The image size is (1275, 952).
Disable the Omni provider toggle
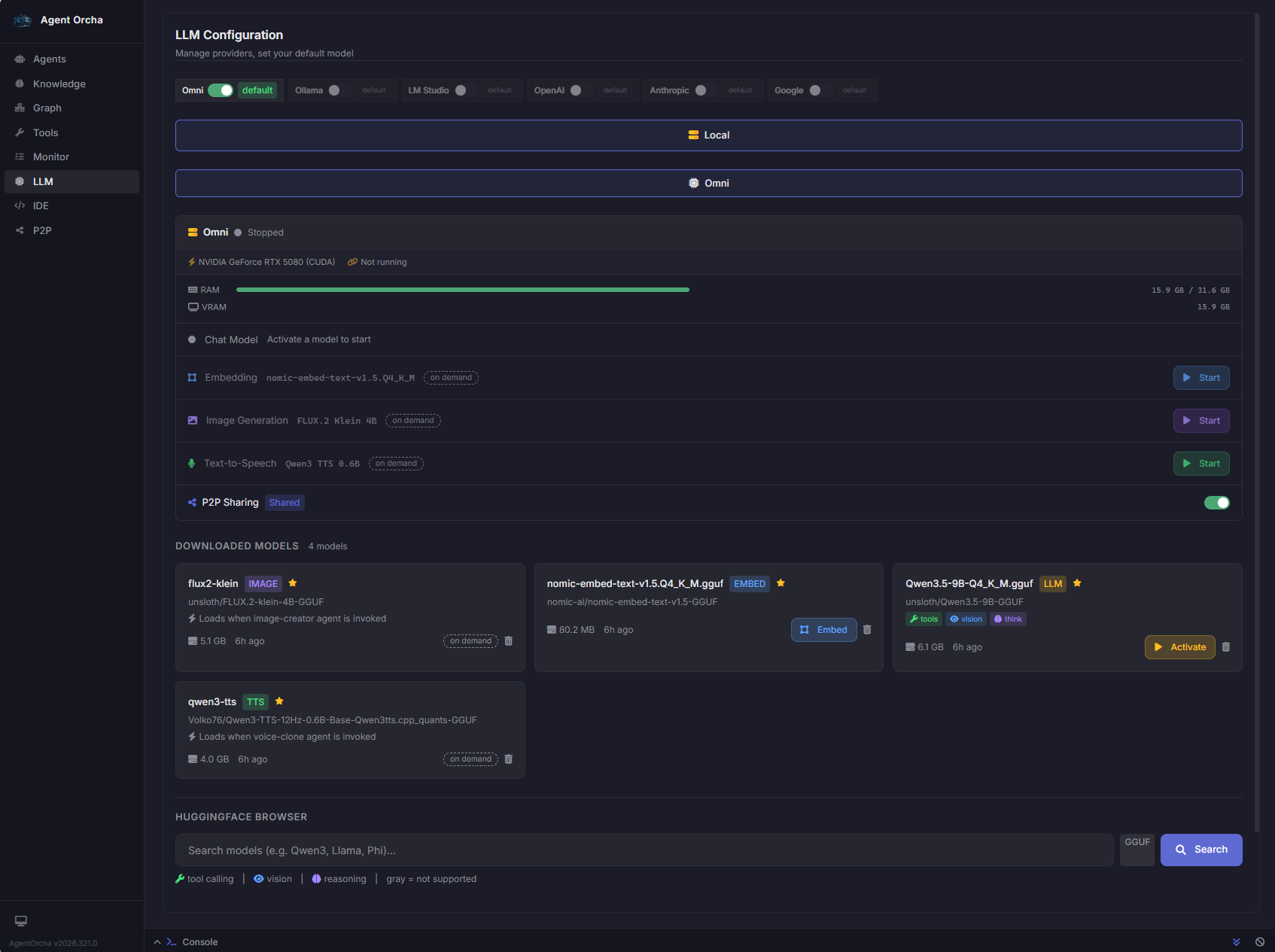coord(222,90)
